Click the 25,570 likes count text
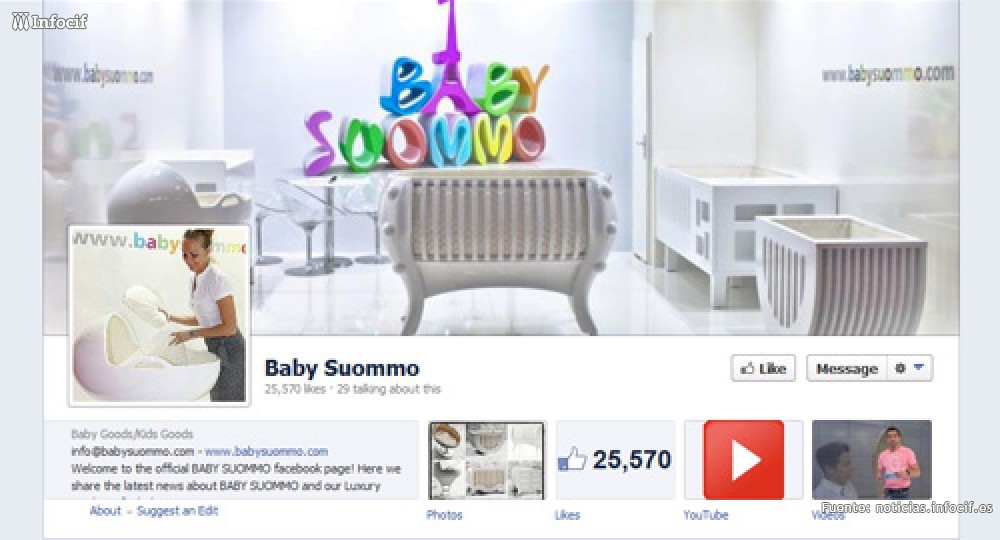 295,389
